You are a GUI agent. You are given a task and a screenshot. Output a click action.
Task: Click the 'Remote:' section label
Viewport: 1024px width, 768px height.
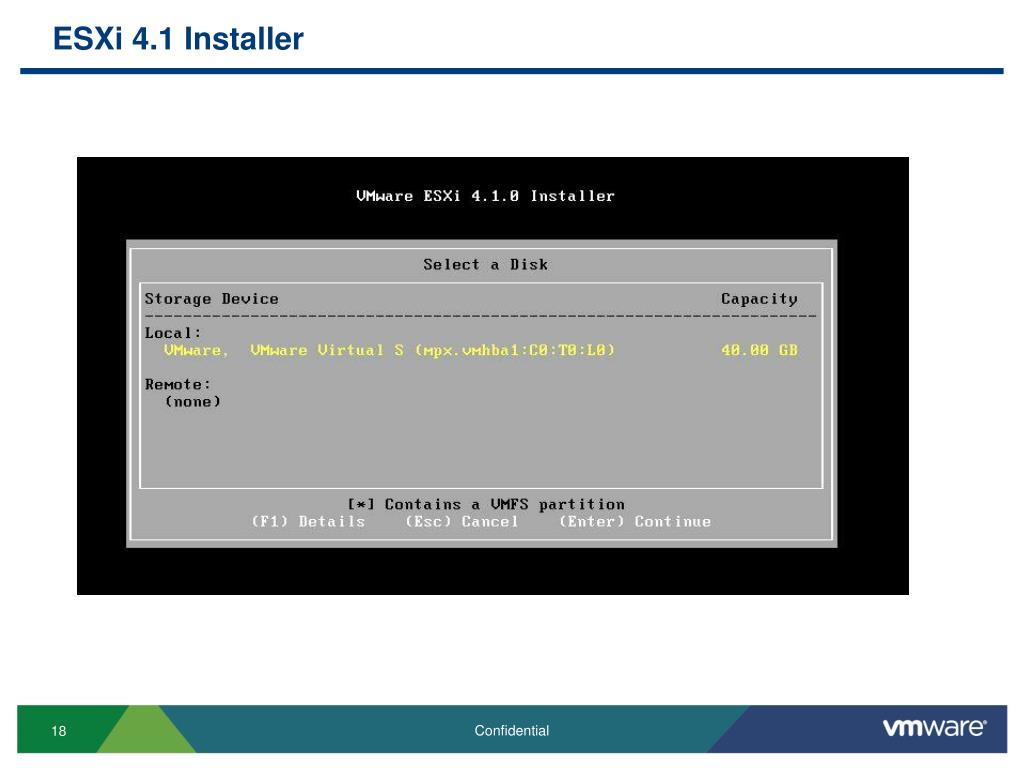tap(178, 385)
